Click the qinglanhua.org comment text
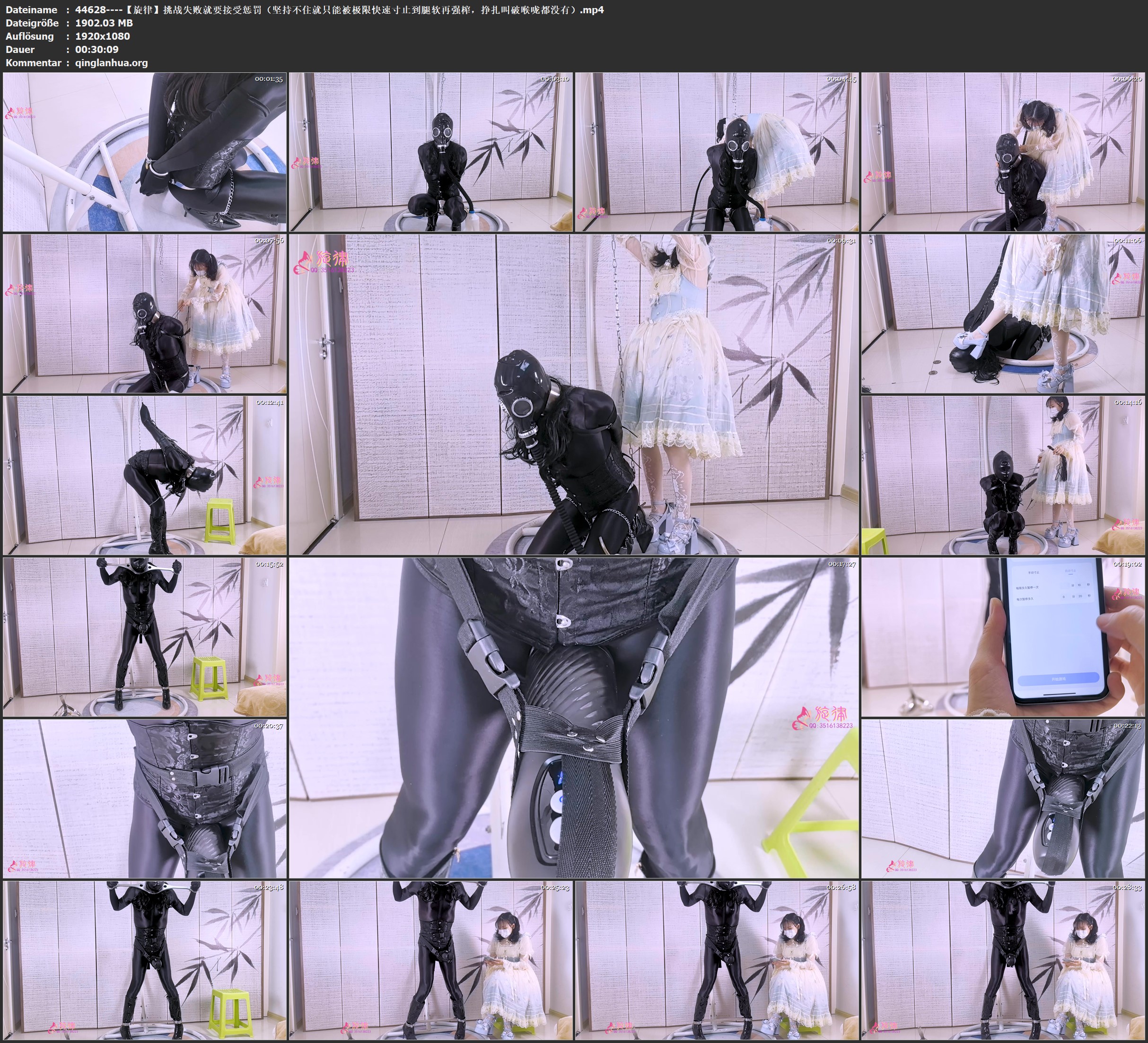This screenshot has width=1148, height=1043. [x=111, y=62]
